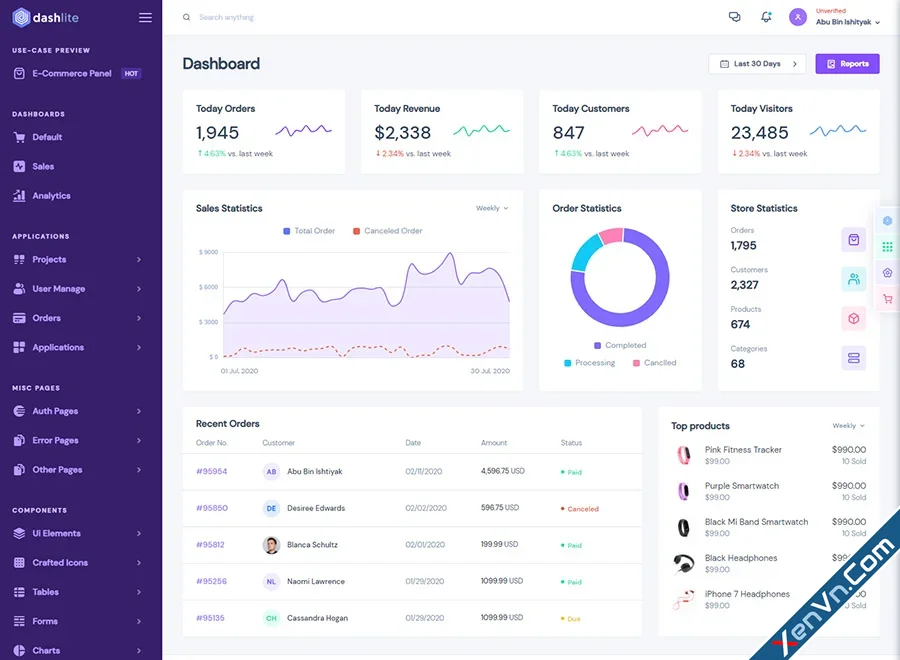
Task: Click the shopping cart icon on the right panel
Action: click(x=888, y=298)
